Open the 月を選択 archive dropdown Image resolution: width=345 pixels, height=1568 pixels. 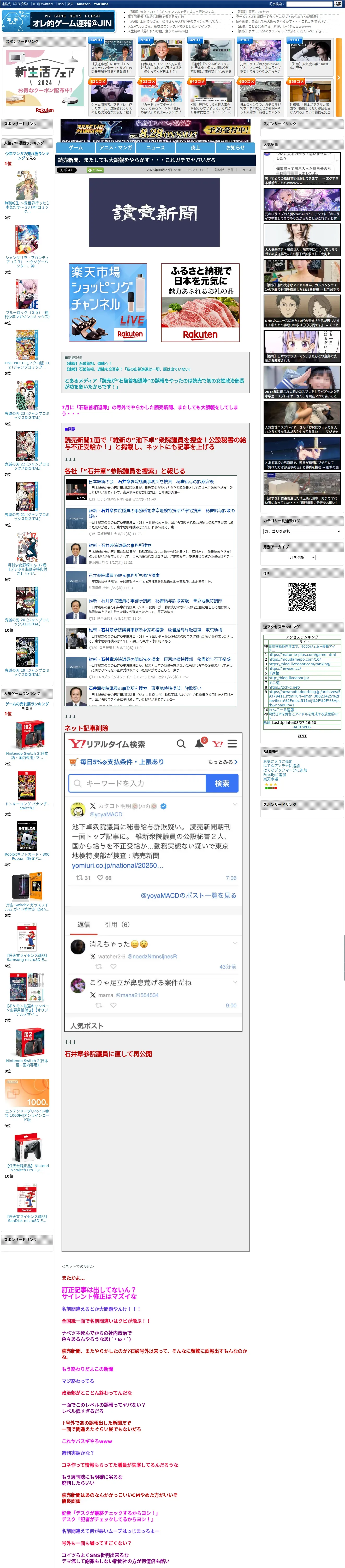click(x=302, y=558)
